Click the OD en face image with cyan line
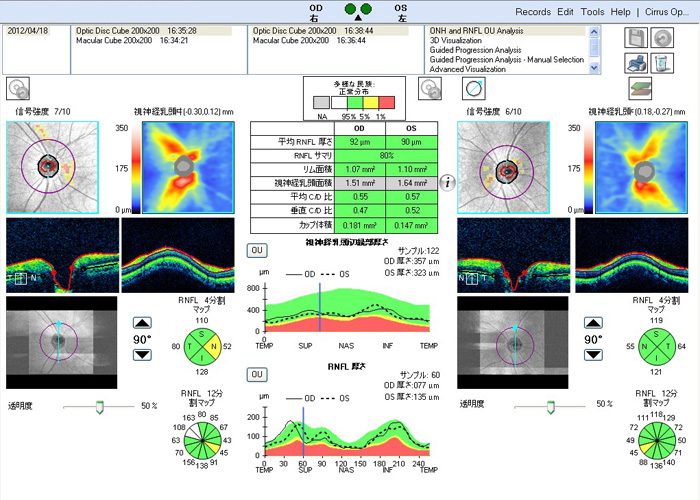 coord(62,342)
